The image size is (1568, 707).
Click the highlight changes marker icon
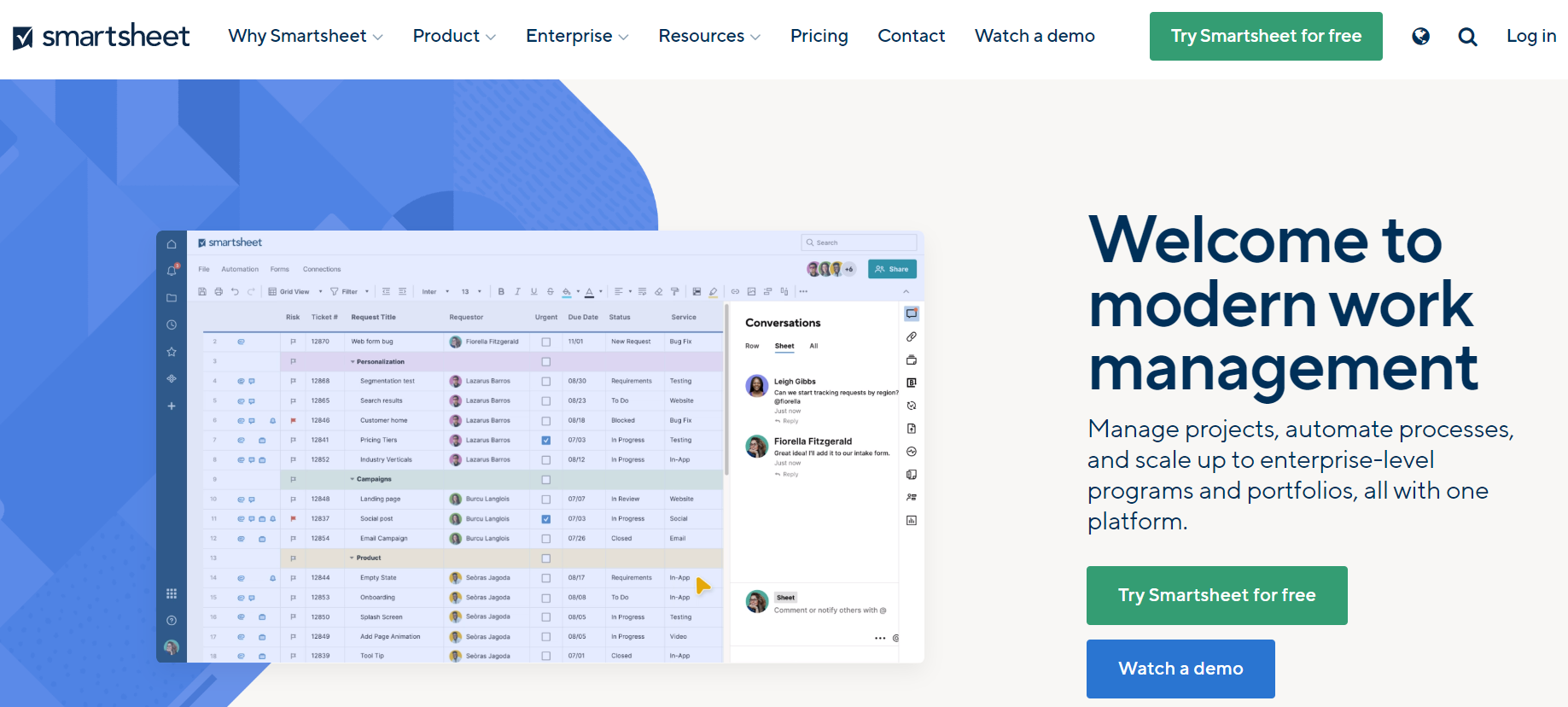(713, 291)
